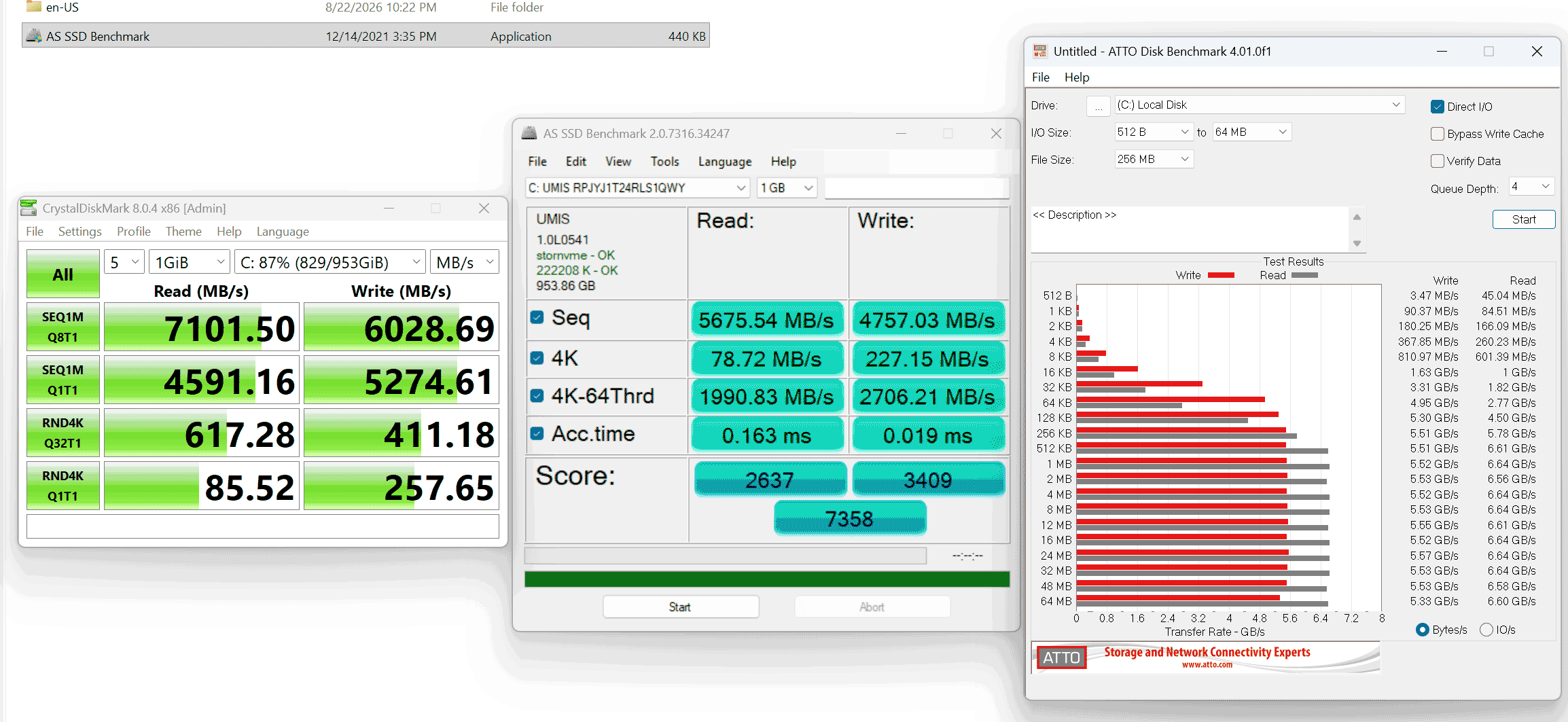1568x722 pixels.
Task: Click the AS SSD Benchmark title bar icon
Action: (x=529, y=133)
